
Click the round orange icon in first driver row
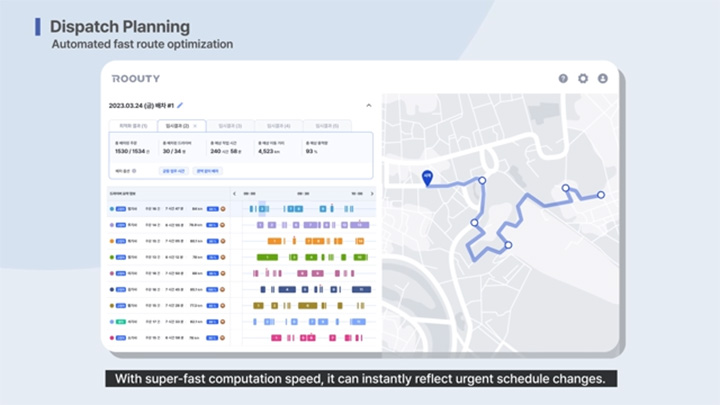point(223,209)
